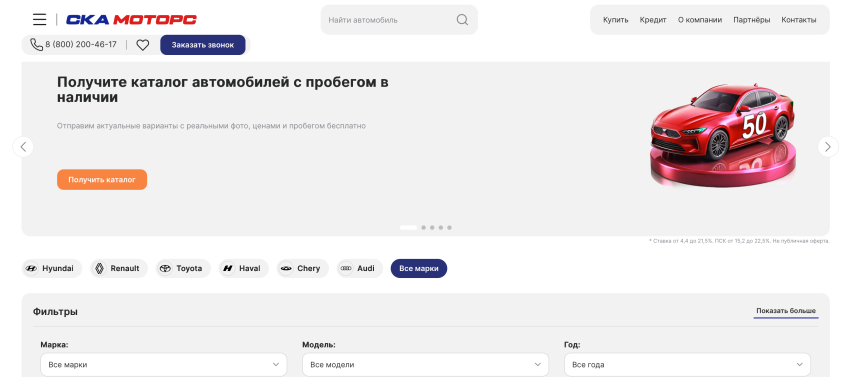This screenshot has width=845, height=377.
Task: Click the СКА Моторс logo
Action: click(x=131, y=20)
